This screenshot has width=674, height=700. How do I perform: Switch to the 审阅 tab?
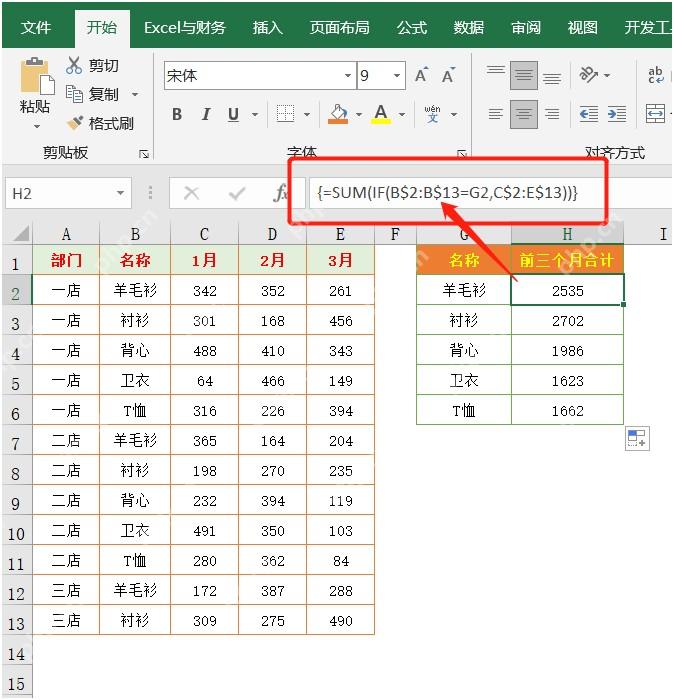point(526,28)
